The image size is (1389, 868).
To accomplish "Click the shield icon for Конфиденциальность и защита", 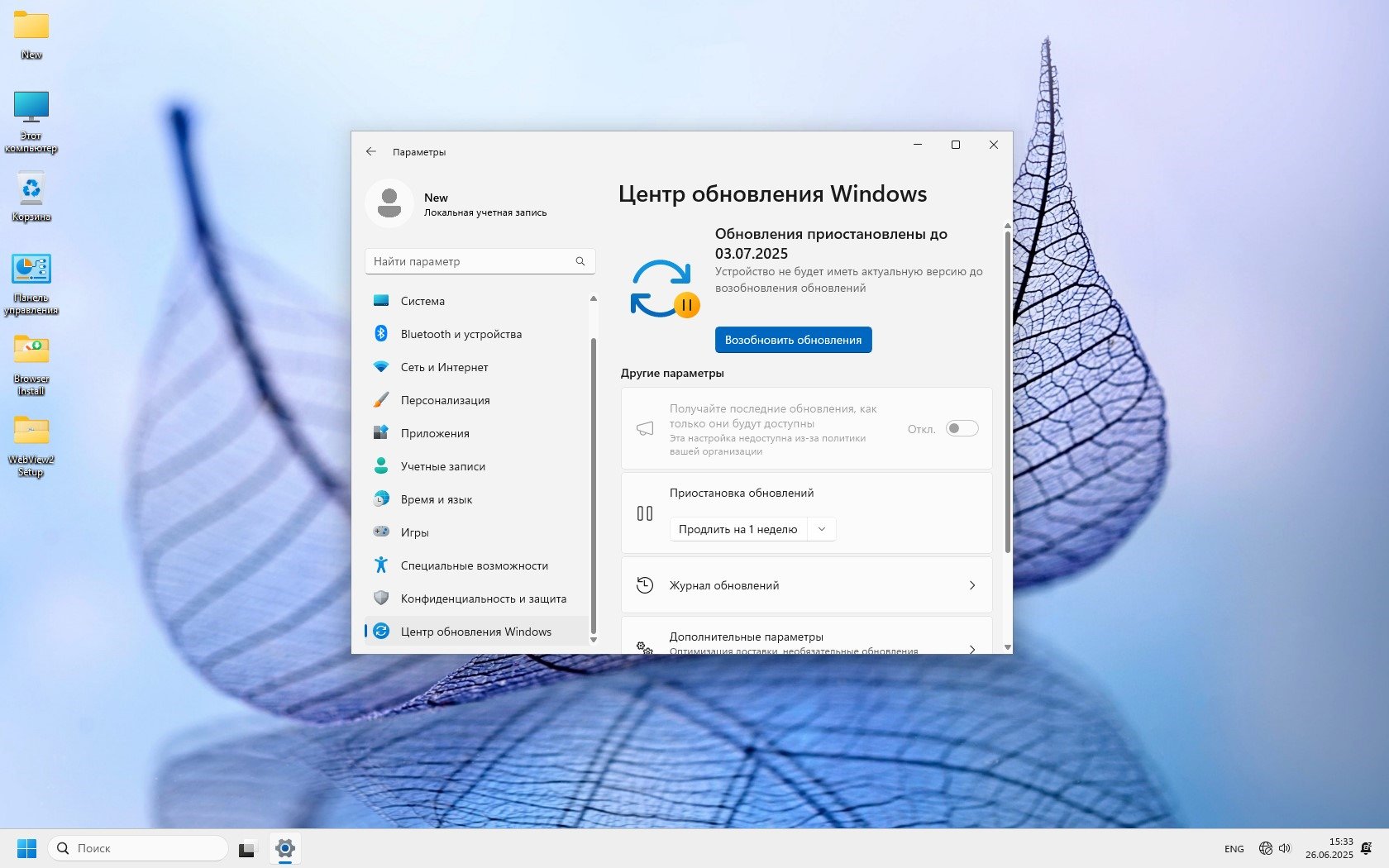I will click(x=381, y=598).
